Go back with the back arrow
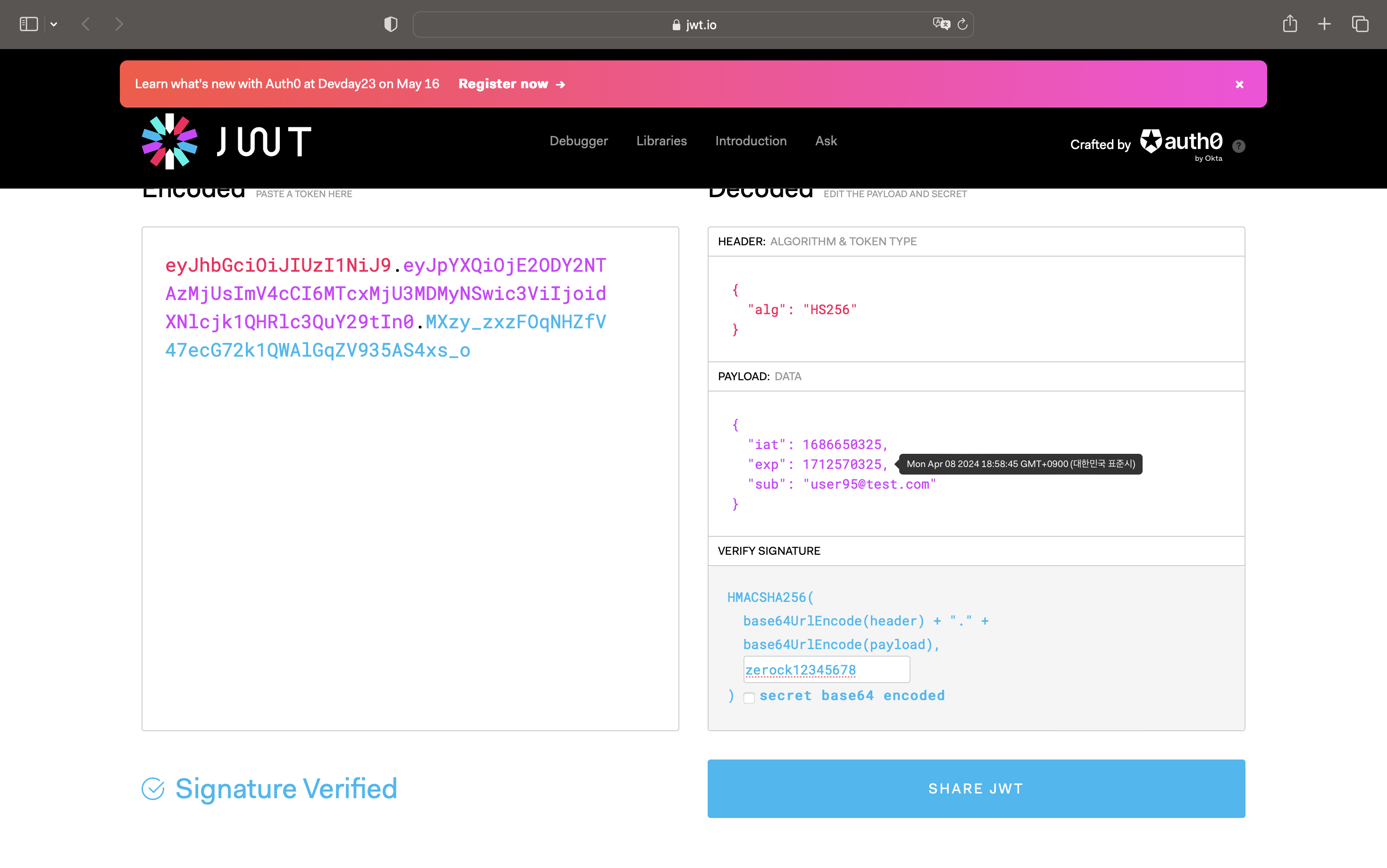Image resolution: width=1387 pixels, height=868 pixels. pos(85,24)
